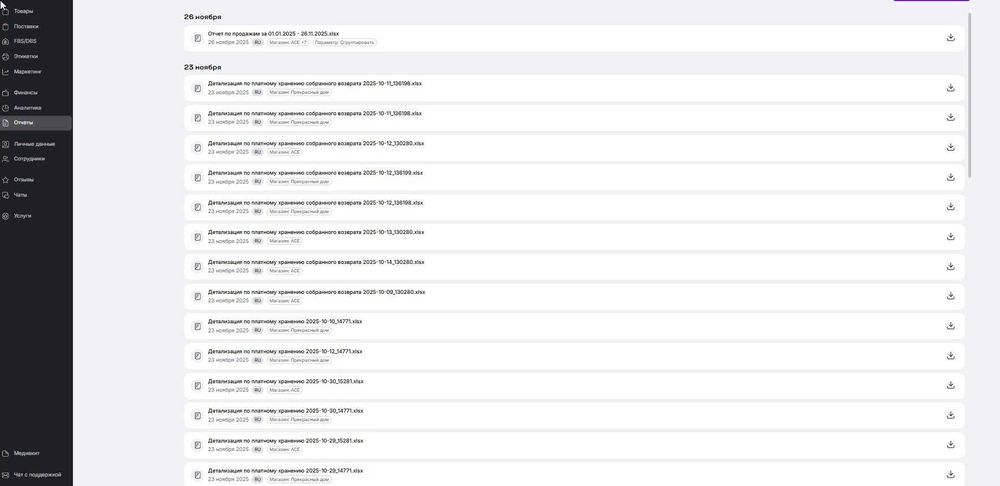
Task: Download paid storage file 2025-10-30_14771.xlsx
Action: click(950, 415)
